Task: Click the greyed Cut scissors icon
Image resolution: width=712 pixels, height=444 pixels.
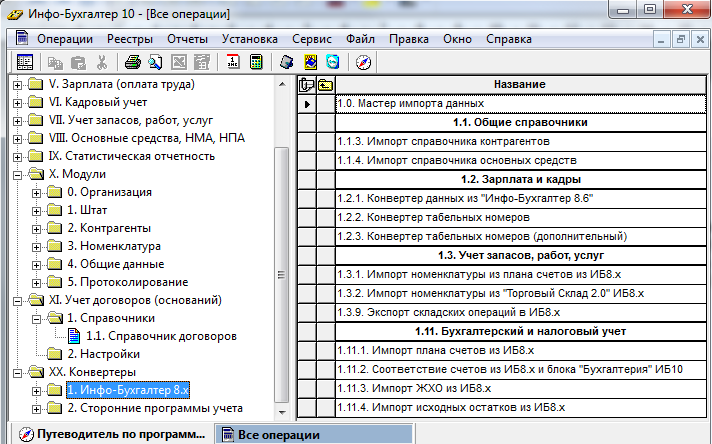Action: coord(102,63)
